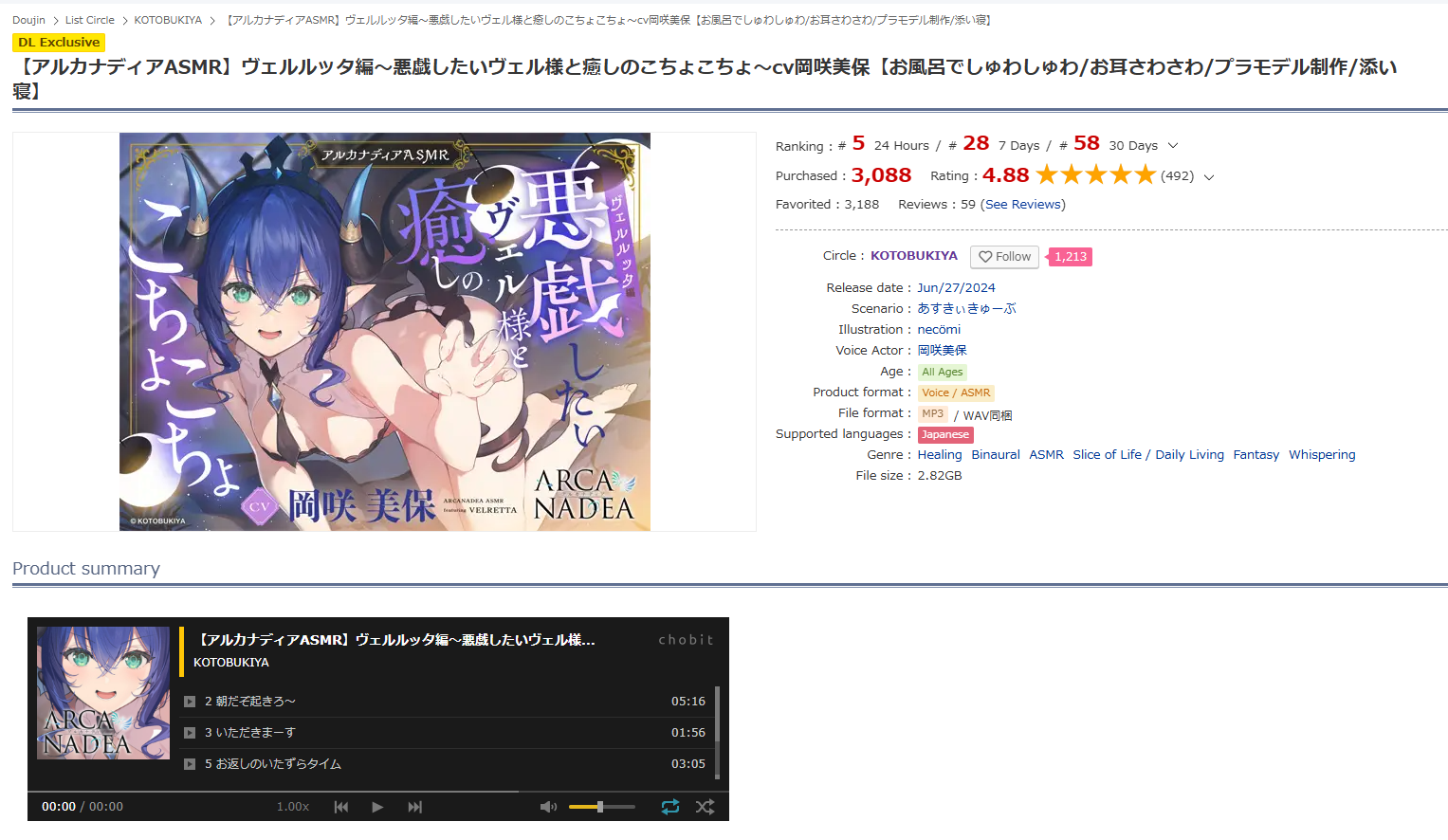Skip to previous track in player

pos(341,807)
